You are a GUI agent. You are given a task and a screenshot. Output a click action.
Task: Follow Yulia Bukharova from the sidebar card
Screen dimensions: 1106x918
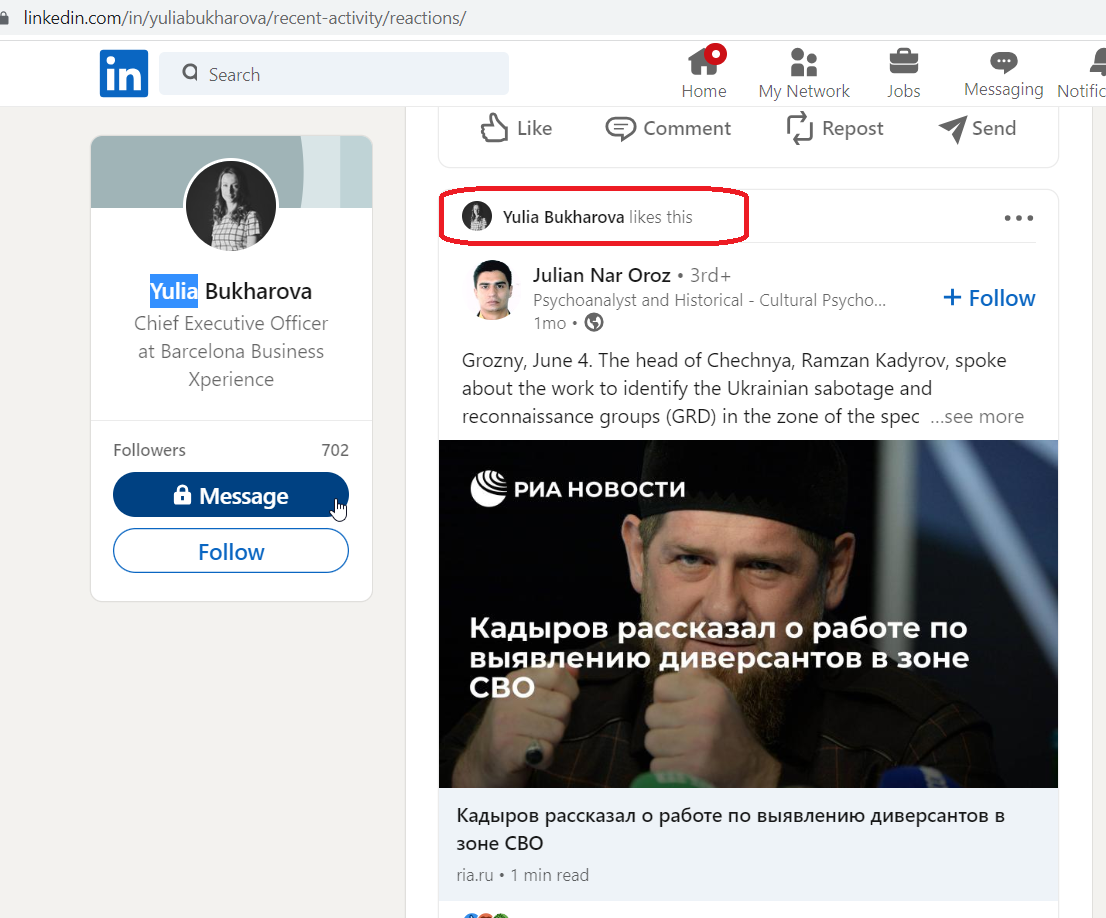click(231, 551)
